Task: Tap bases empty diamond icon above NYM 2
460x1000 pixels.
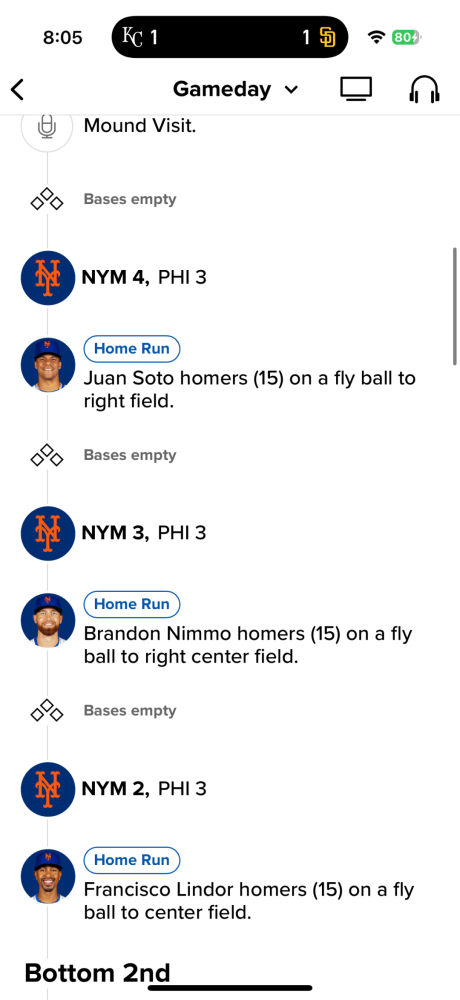Action: point(47,711)
